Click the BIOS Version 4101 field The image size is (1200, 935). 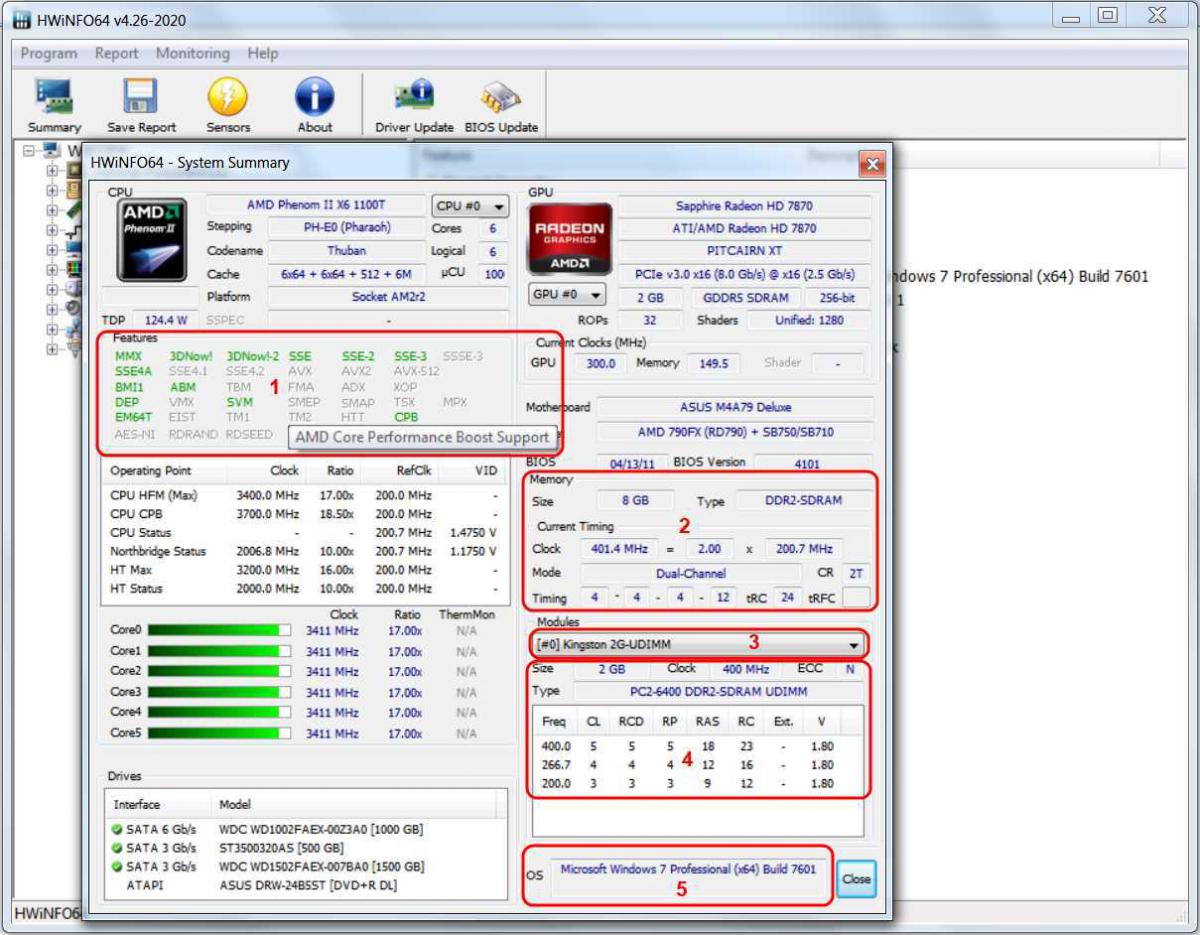[x=812, y=463]
